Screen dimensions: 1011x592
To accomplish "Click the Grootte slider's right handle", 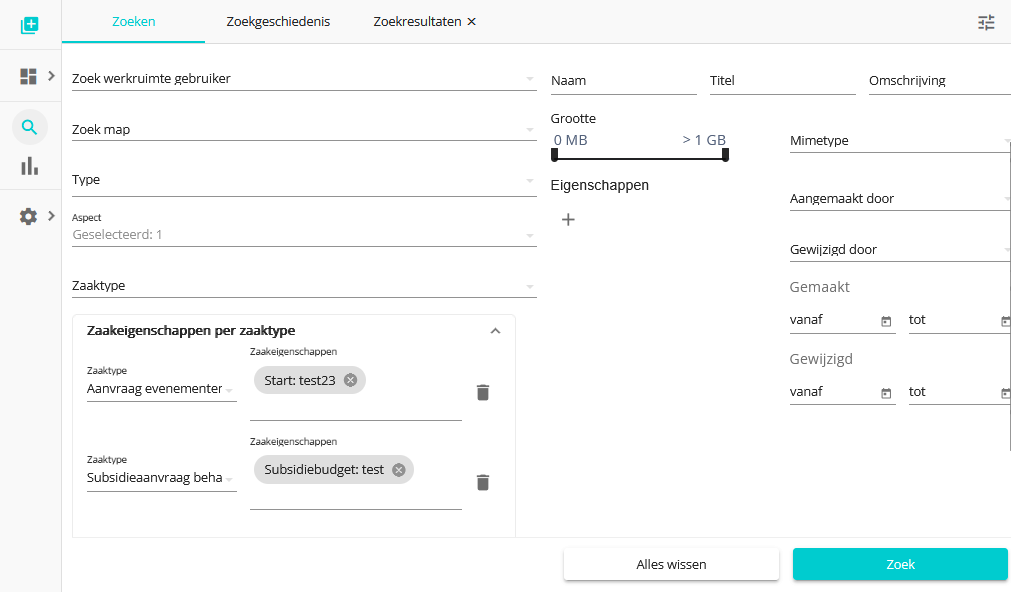I will point(725,155).
